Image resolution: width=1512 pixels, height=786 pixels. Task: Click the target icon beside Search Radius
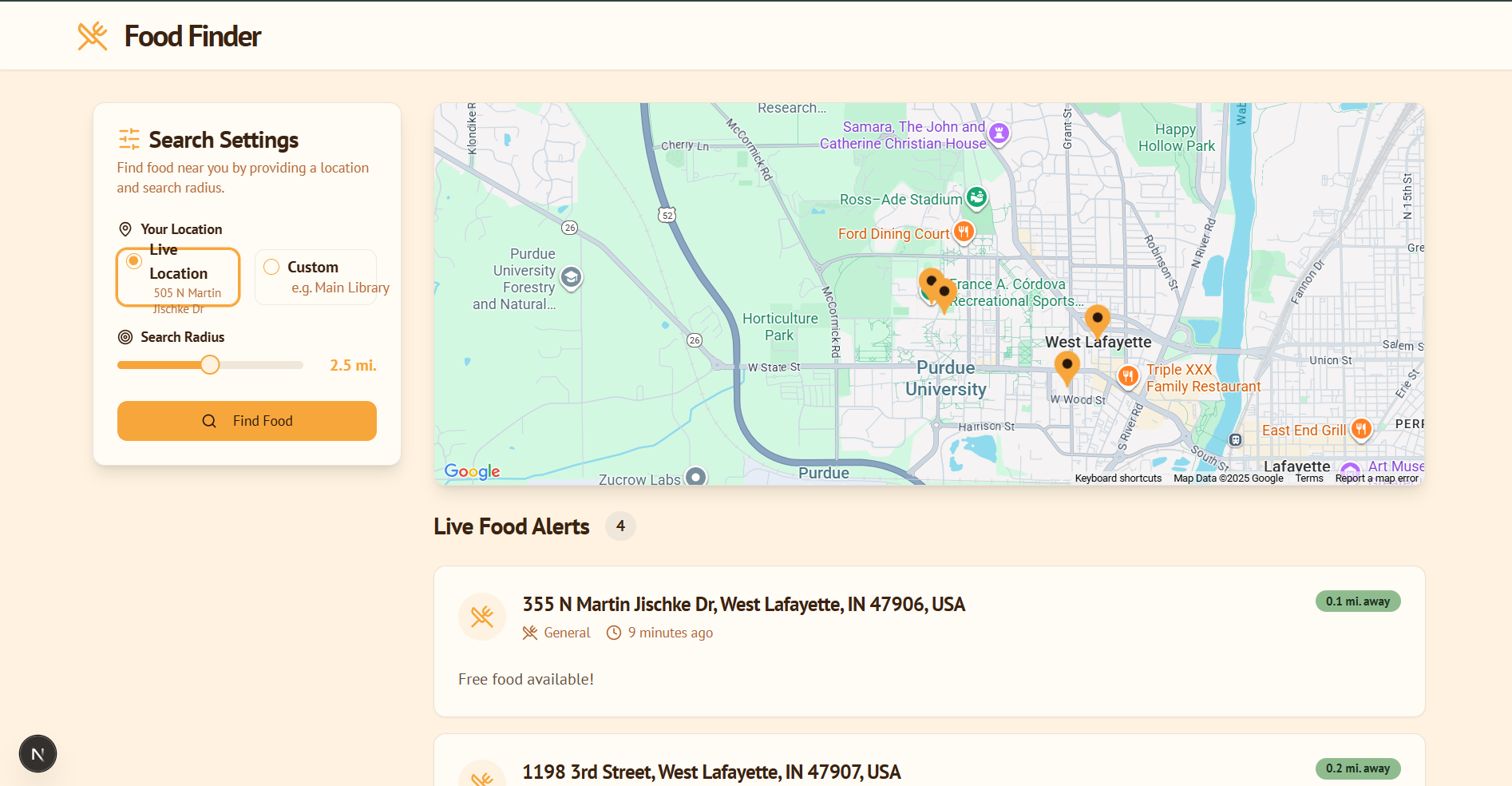point(125,337)
